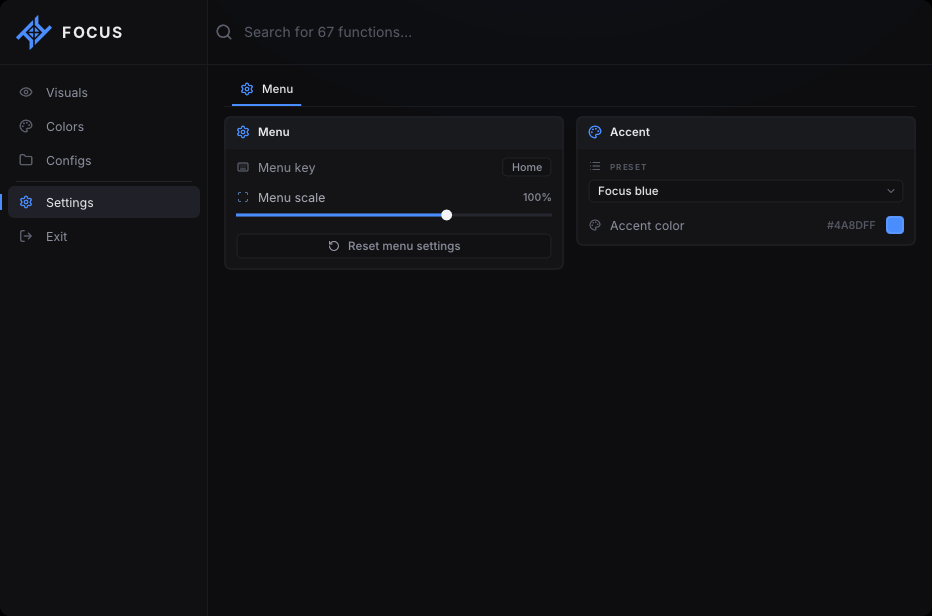The height and width of the screenshot is (616, 932).
Task: Click the palette icon in Accent header
Action: click(595, 132)
